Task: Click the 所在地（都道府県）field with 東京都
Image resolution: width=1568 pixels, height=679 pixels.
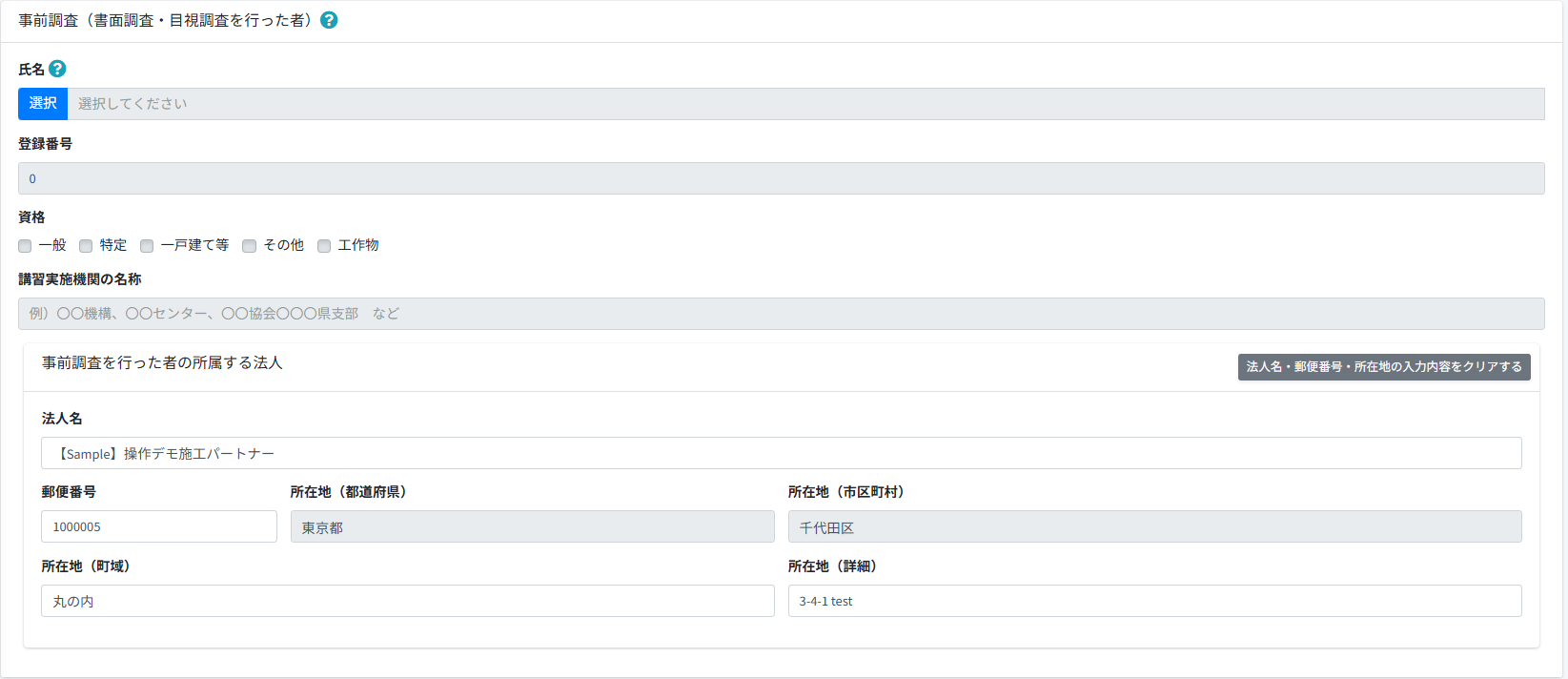Action: [532, 526]
